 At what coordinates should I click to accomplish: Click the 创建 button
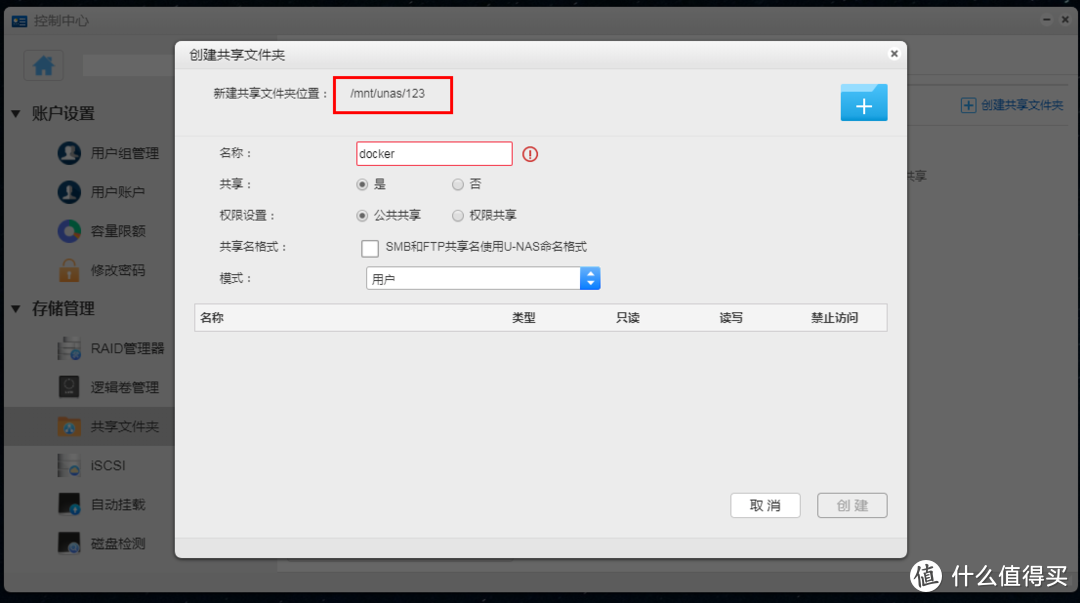[852, 505]
